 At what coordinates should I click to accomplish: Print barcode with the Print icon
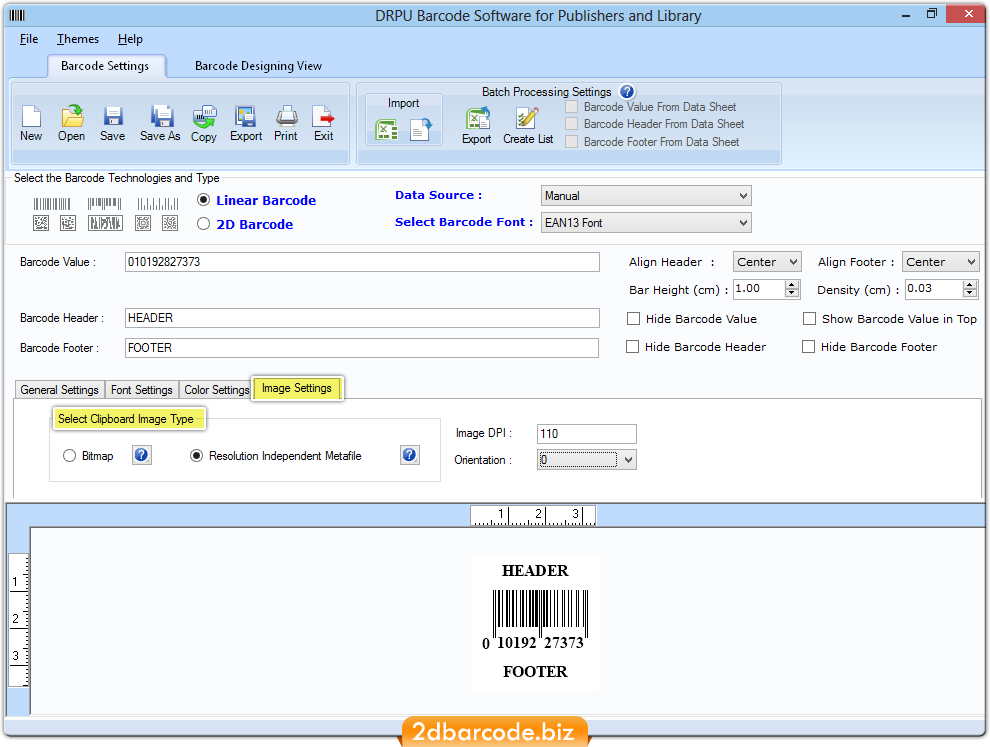click(x=286, y=117)
